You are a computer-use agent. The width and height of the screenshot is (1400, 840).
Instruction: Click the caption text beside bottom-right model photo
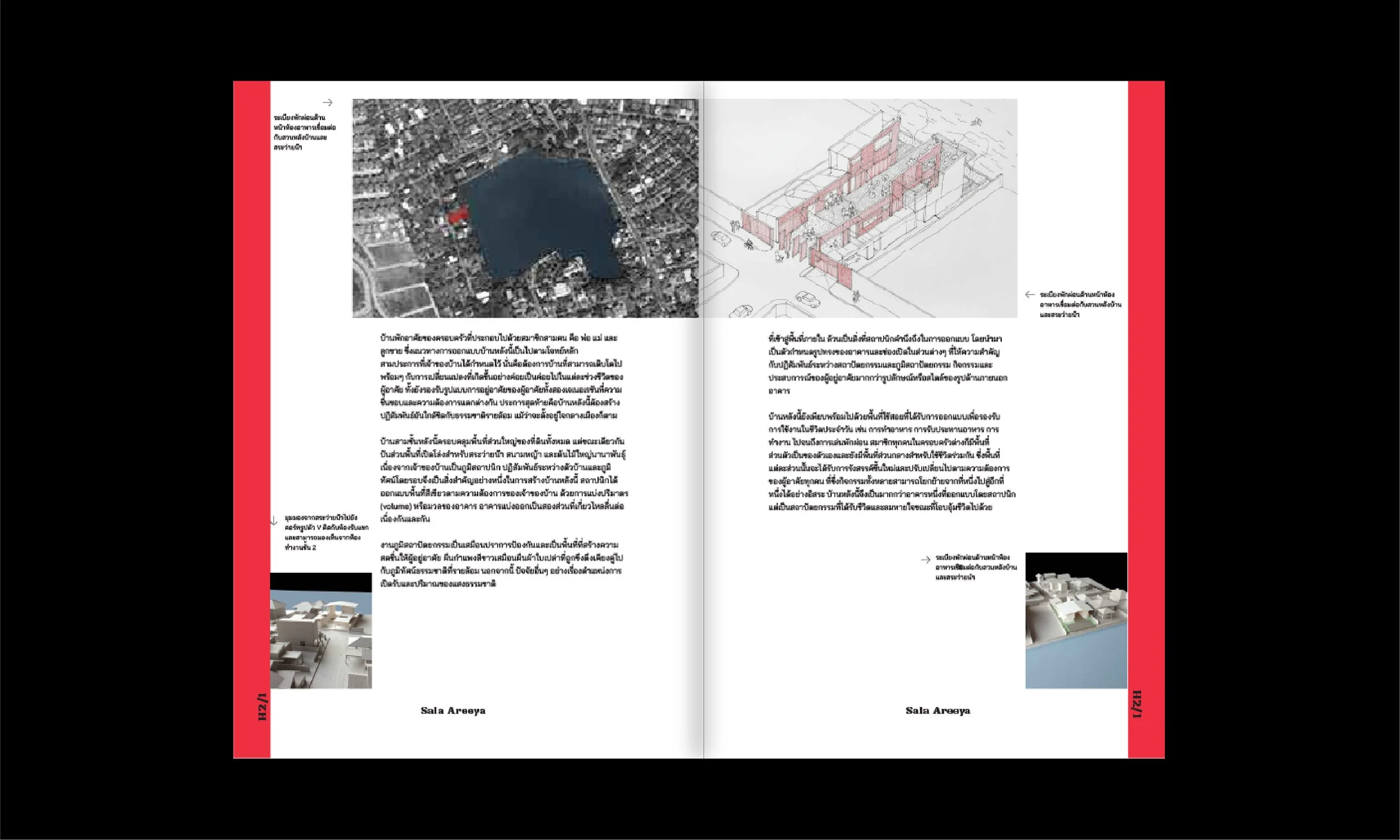tap(976, 567)
